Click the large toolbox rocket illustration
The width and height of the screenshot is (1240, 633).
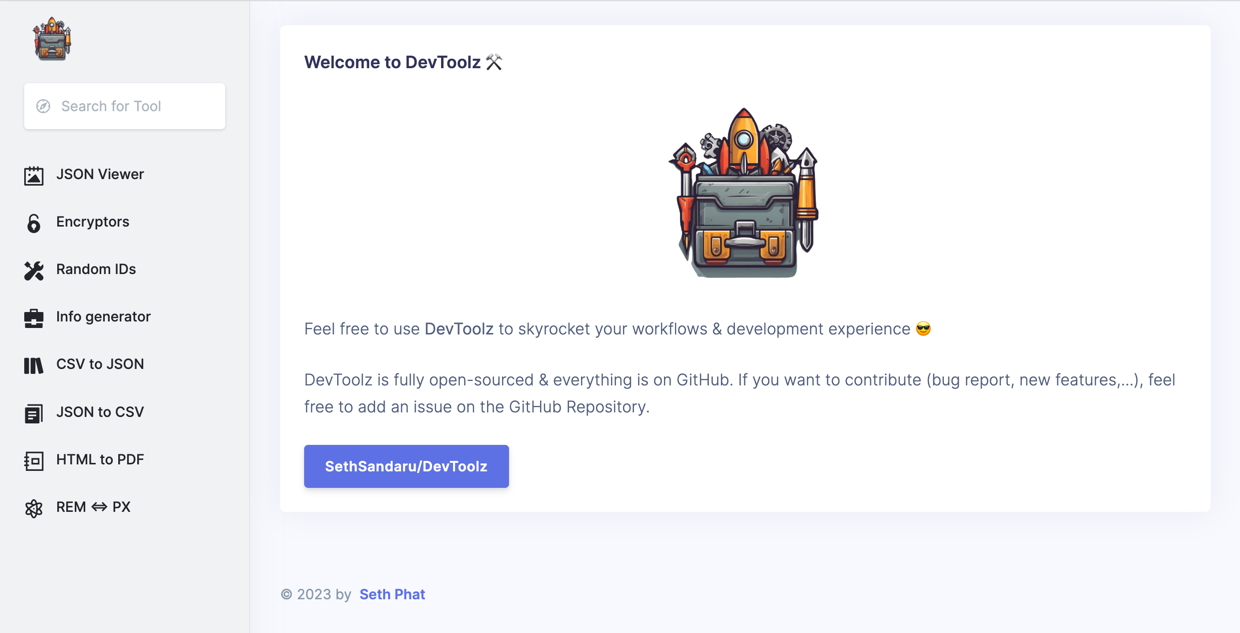[x=745, y=192]
